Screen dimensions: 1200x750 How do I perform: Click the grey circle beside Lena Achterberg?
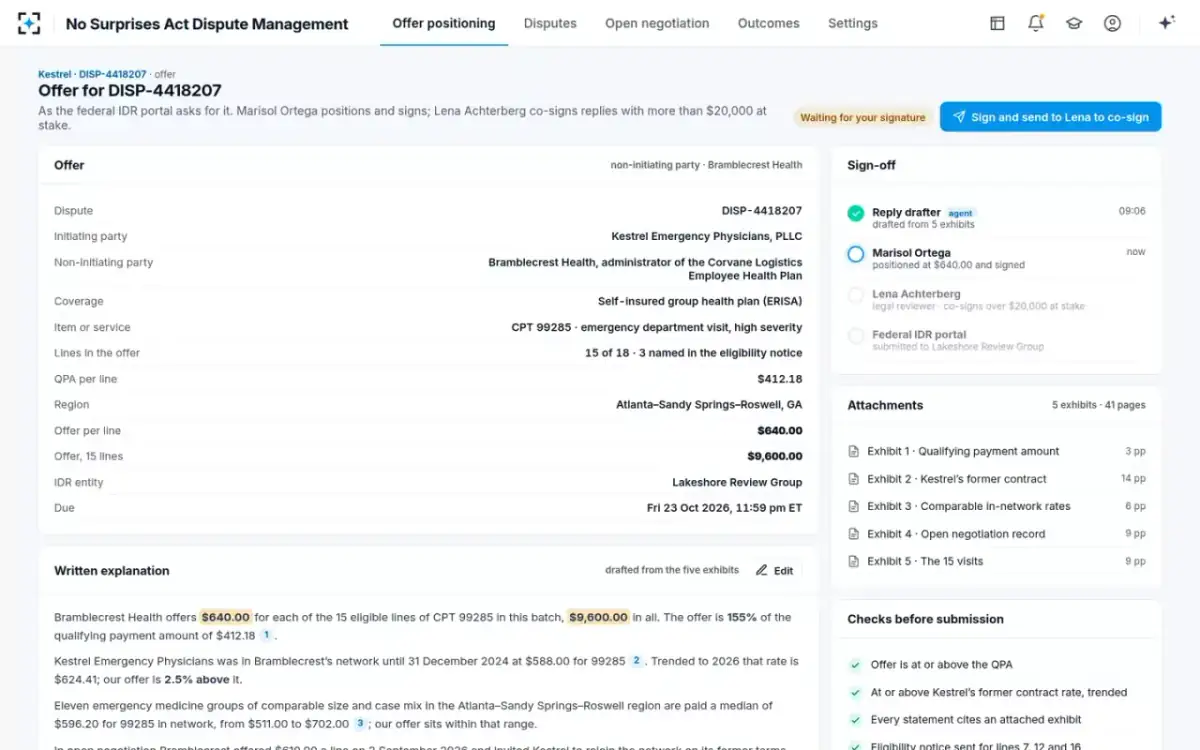pos(855,295)
